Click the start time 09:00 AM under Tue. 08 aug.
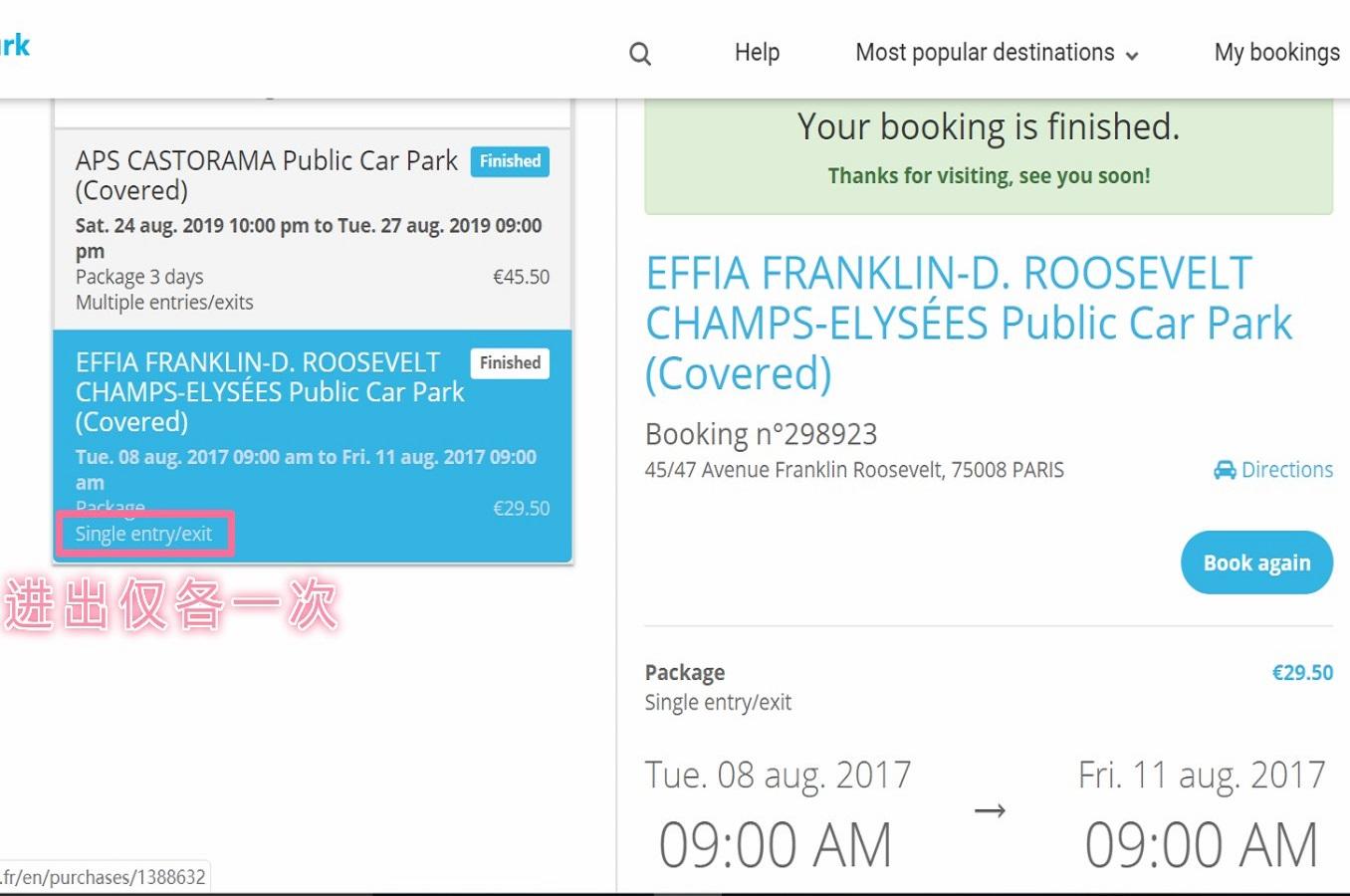1350x896 pixels. (776, 845)
